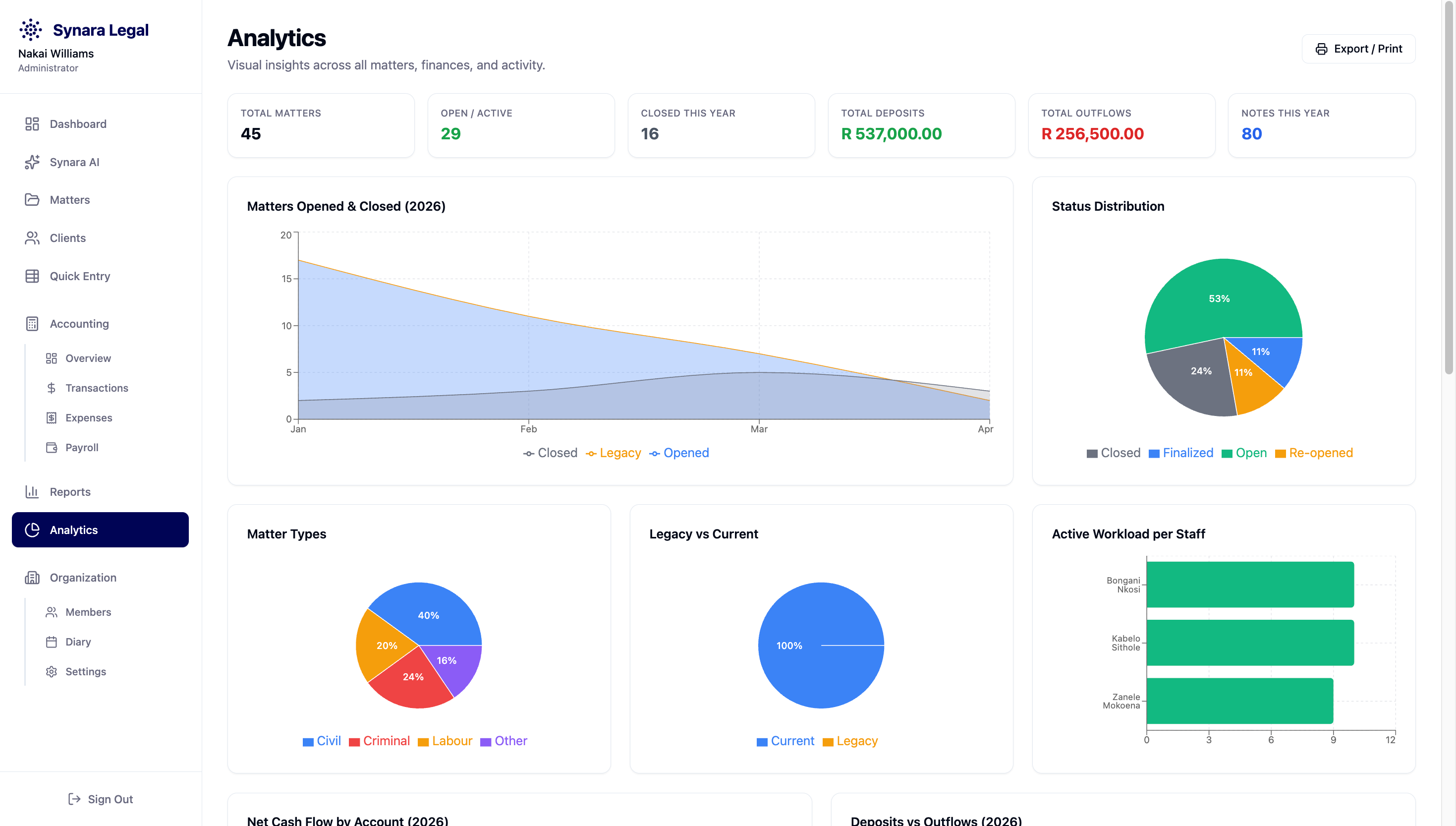
Task: Click the Diary calendar icon
Action: pos(52,641)
